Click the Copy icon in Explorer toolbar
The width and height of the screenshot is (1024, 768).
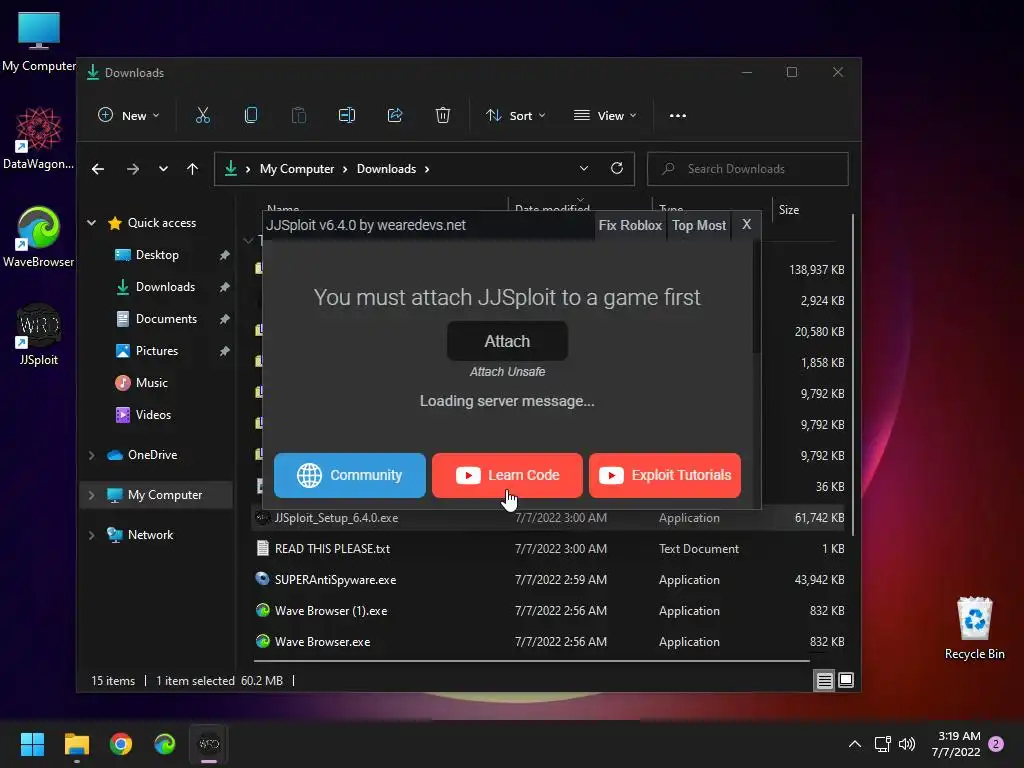click(x=251, y=116)
